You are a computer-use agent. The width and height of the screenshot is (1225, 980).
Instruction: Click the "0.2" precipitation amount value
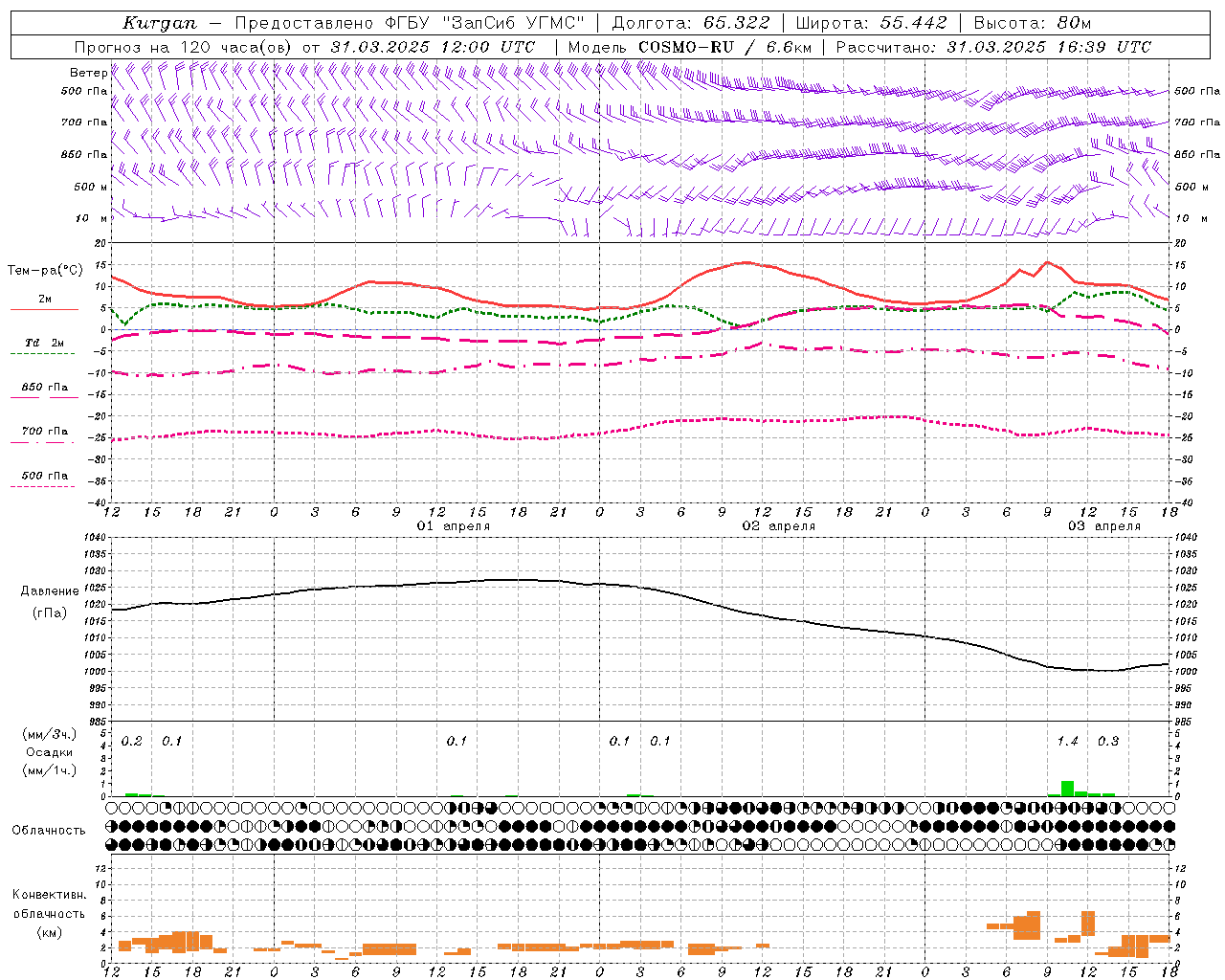pos(132,742)
